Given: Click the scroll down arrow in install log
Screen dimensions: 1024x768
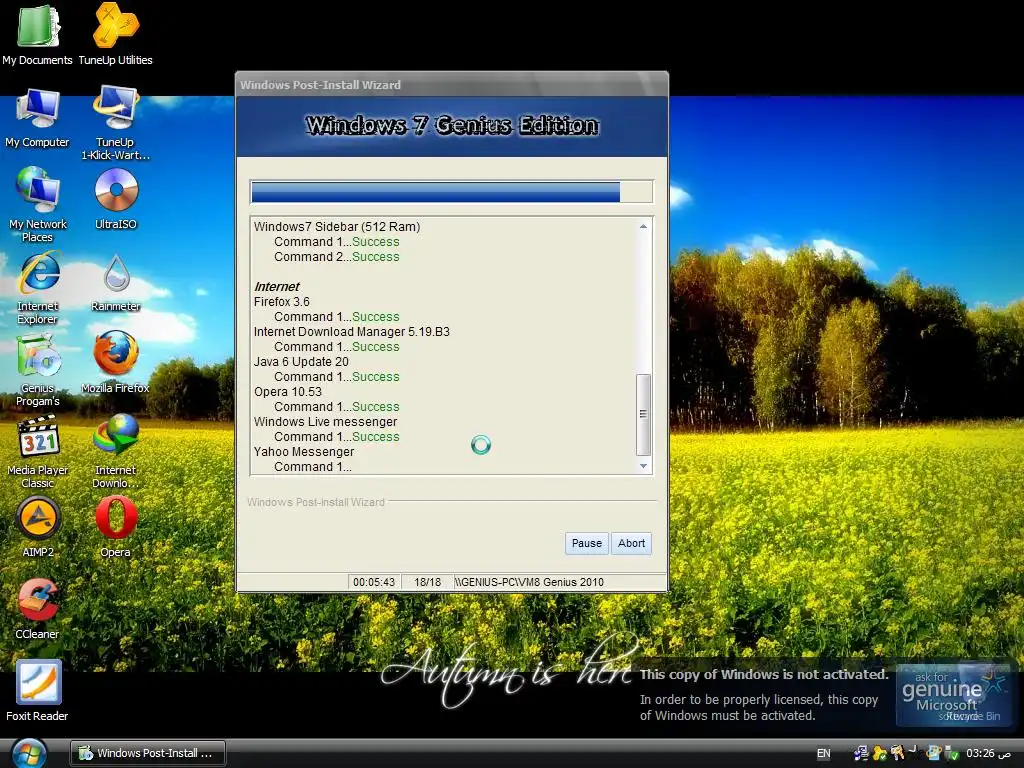Looking at the screenshot, I should 643,466.
